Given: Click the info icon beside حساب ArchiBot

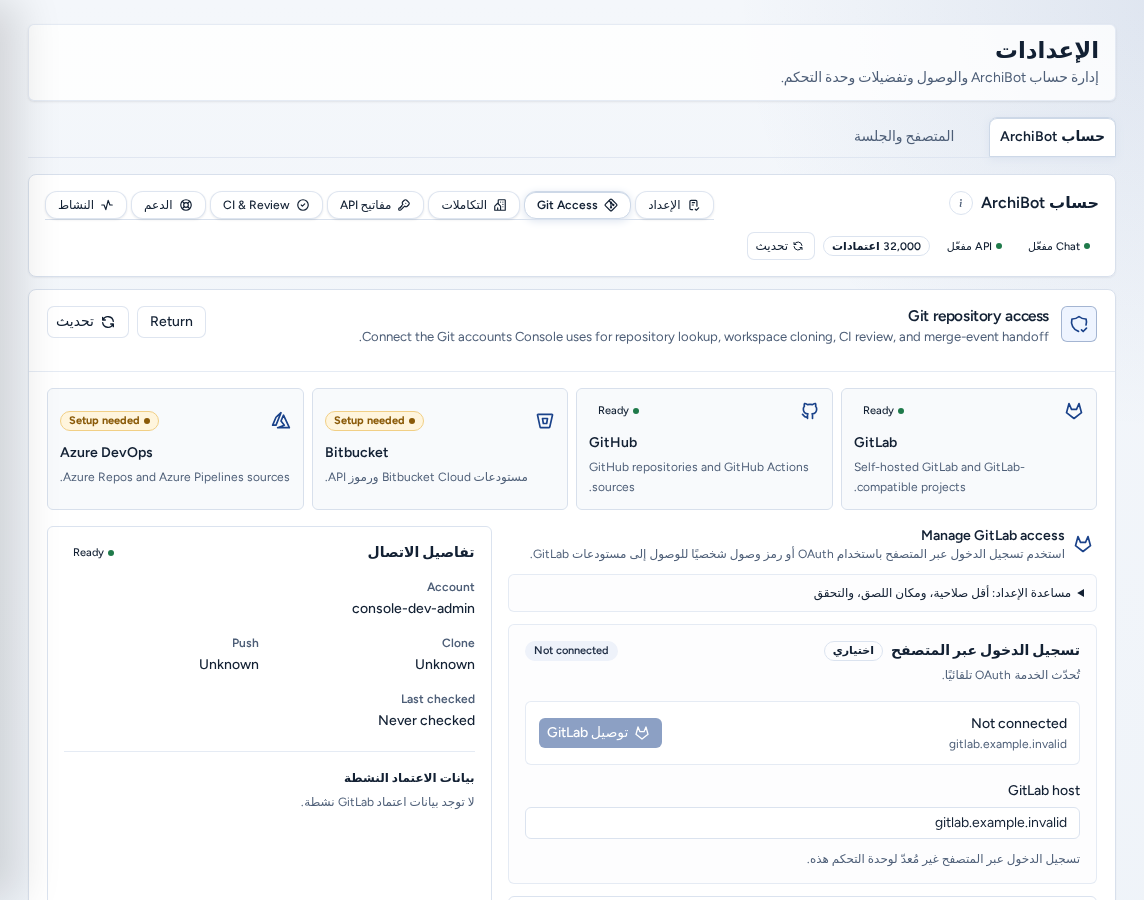Looking at the screenshot, I should [960, 203].
